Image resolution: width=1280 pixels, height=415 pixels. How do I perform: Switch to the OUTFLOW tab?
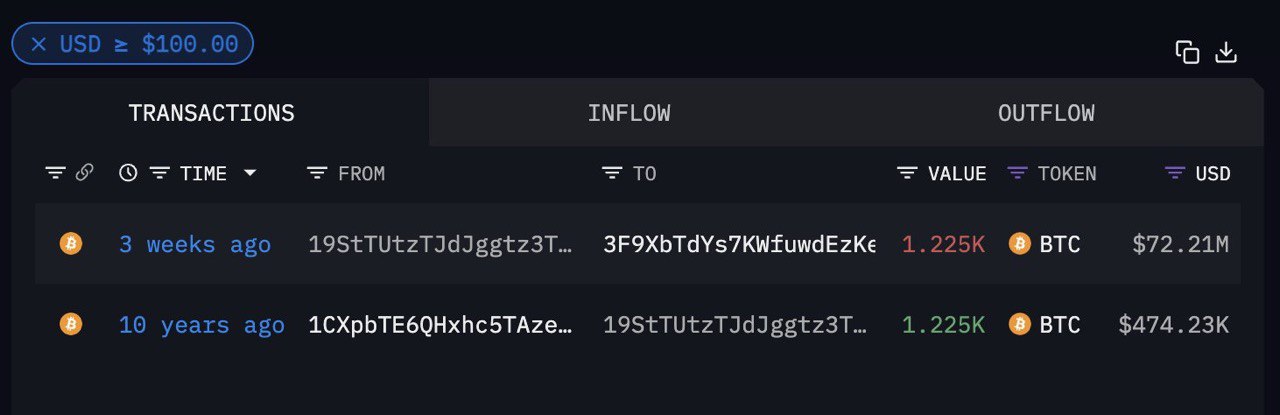[1046, 113]
